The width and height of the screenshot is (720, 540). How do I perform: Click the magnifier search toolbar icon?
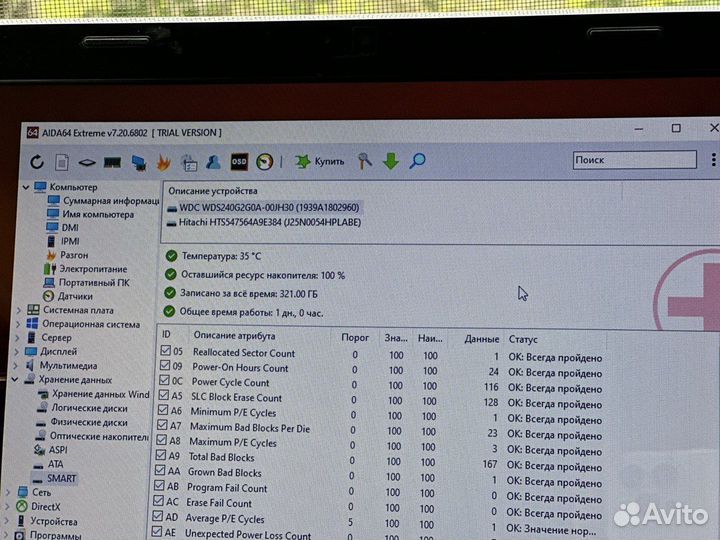[x=417, y=160]
